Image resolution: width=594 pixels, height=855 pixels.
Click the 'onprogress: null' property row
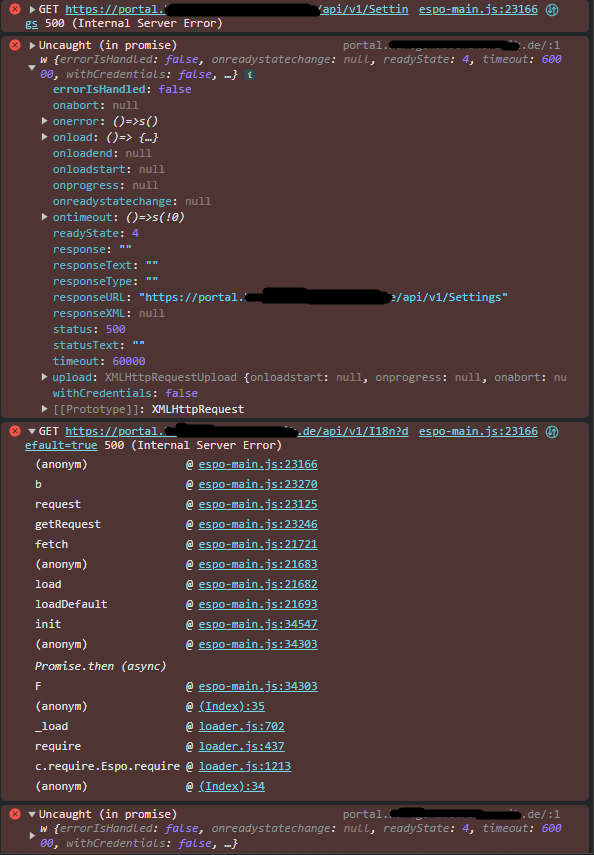(105, 185)
